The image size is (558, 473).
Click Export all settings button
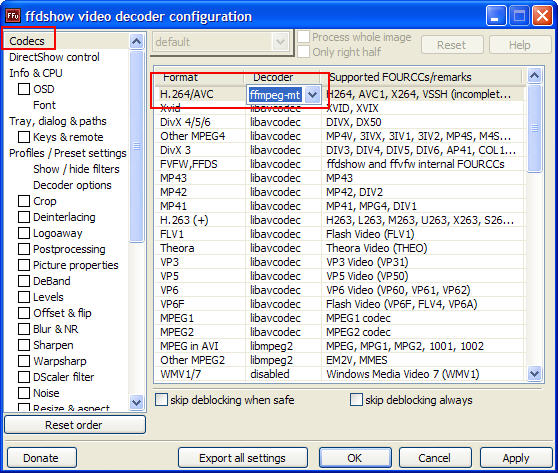(242, 458)
